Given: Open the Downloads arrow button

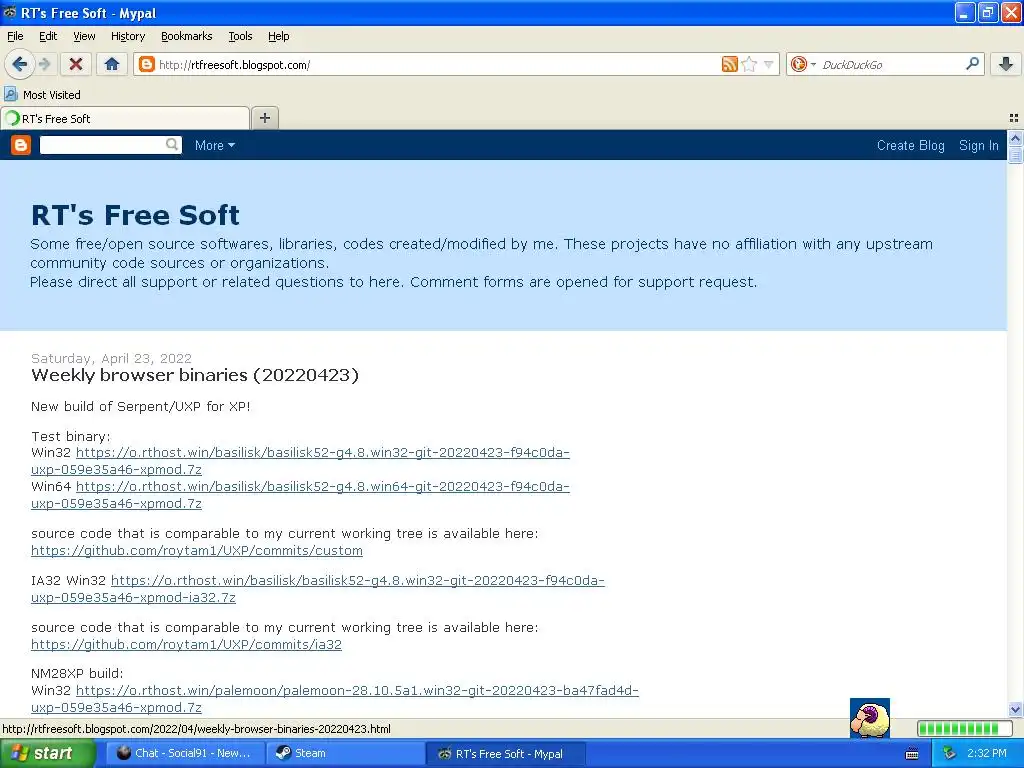Looking at the screenshot, I should point(1006,64).
